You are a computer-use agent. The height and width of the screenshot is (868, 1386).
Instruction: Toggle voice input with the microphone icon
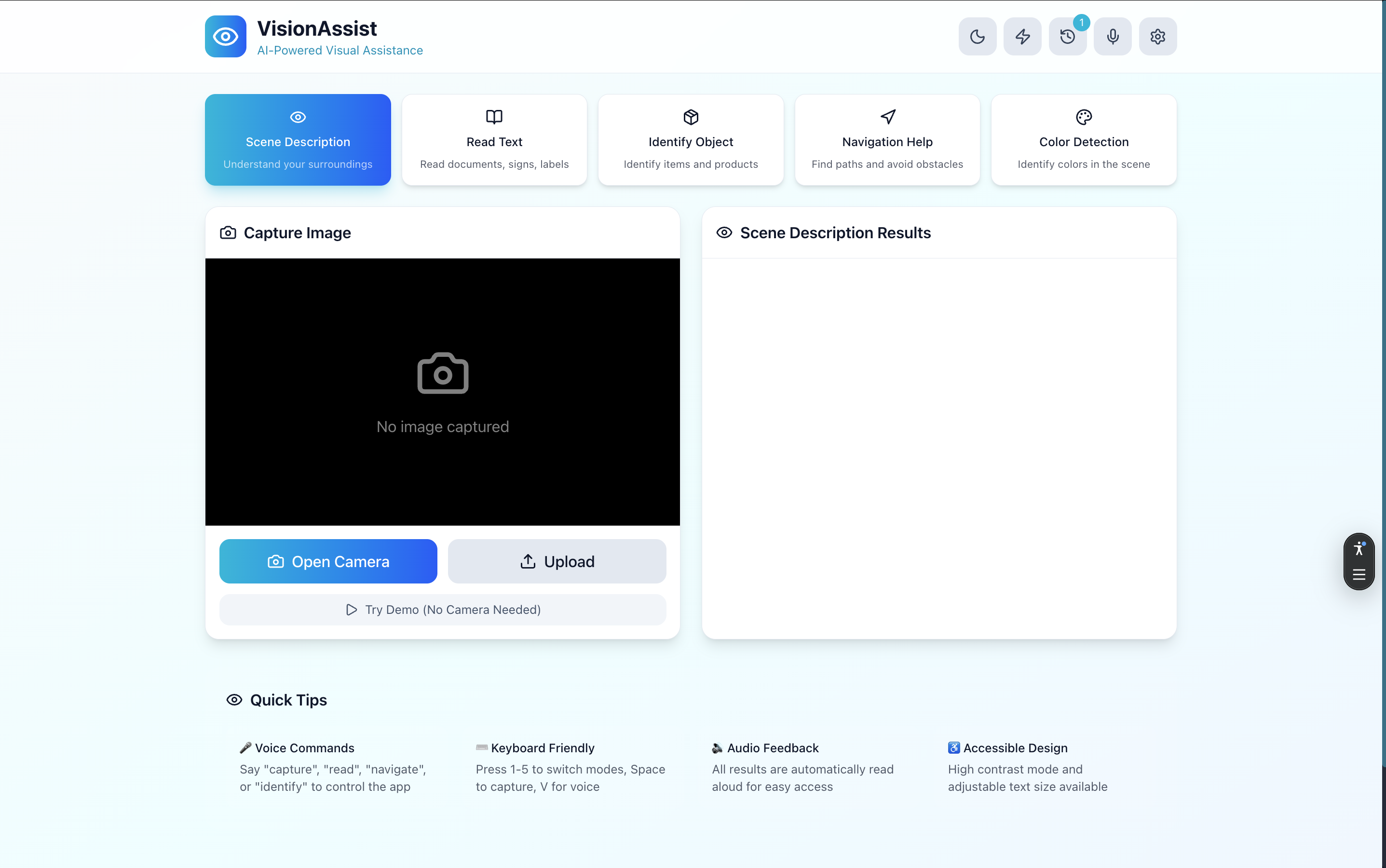point(1112,37)
